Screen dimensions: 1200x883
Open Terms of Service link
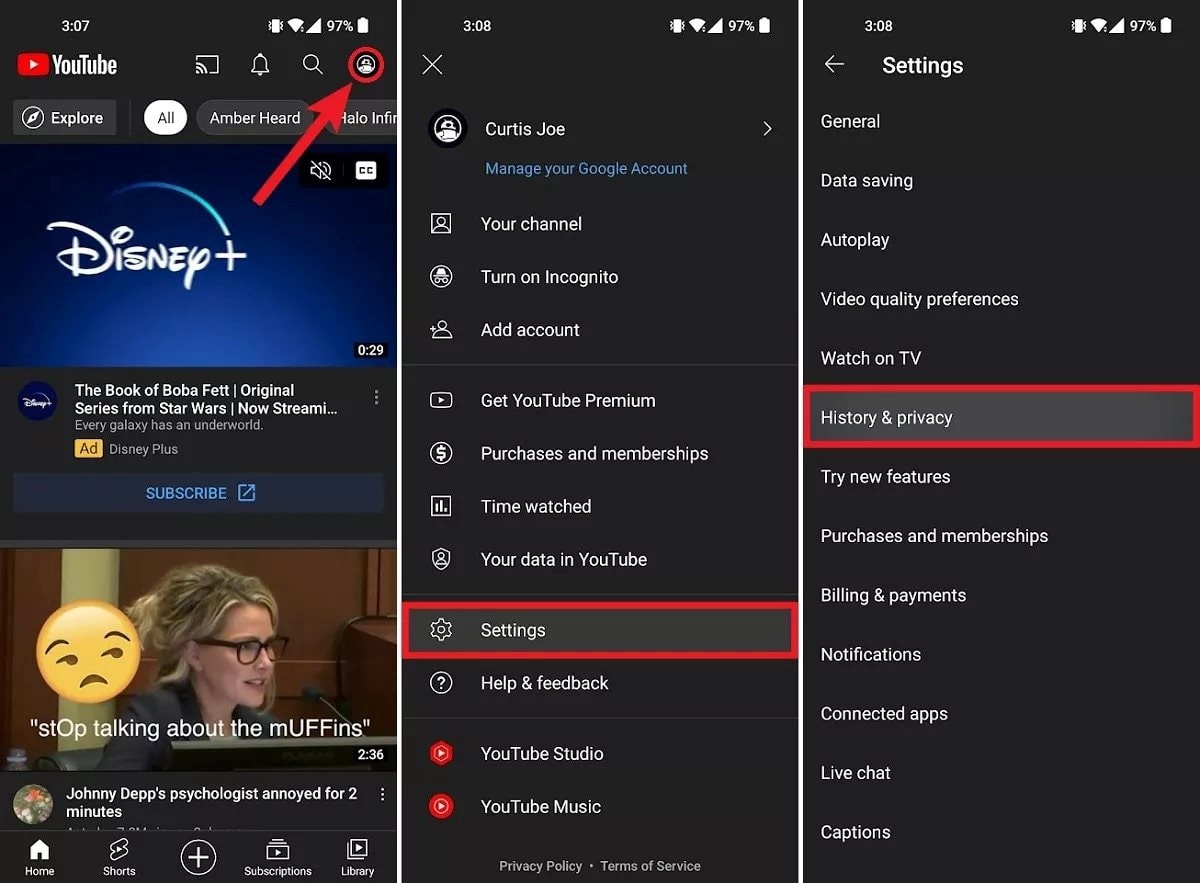point(650,866)
